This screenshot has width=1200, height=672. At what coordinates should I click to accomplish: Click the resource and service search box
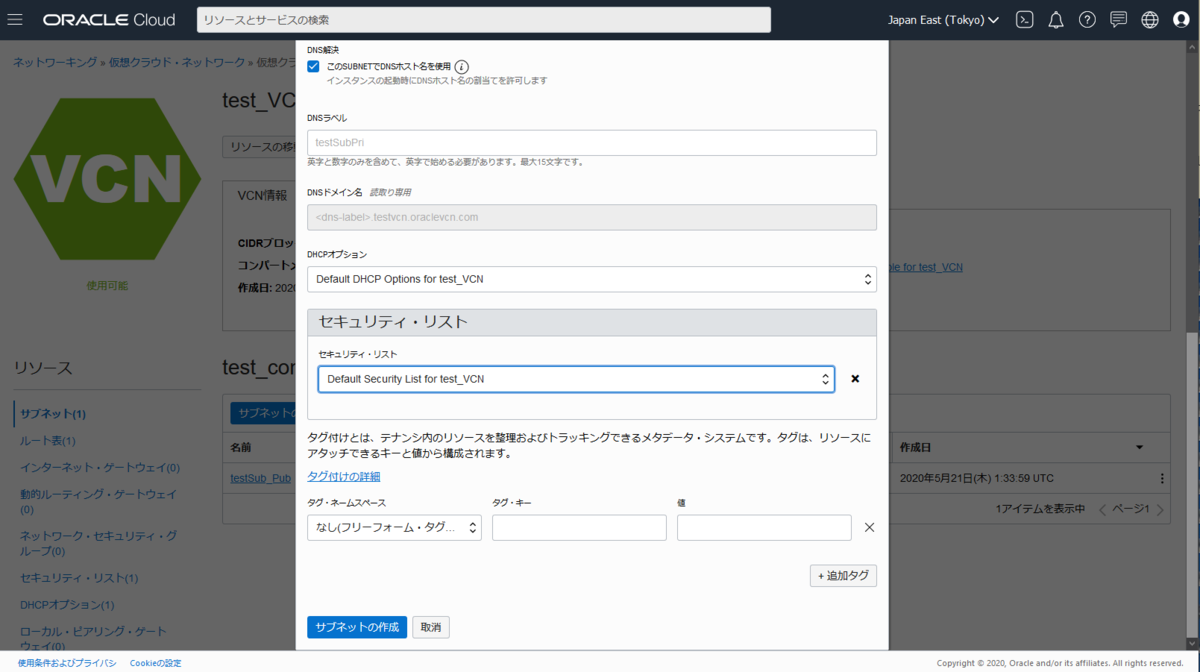click(x=483, y=20)
